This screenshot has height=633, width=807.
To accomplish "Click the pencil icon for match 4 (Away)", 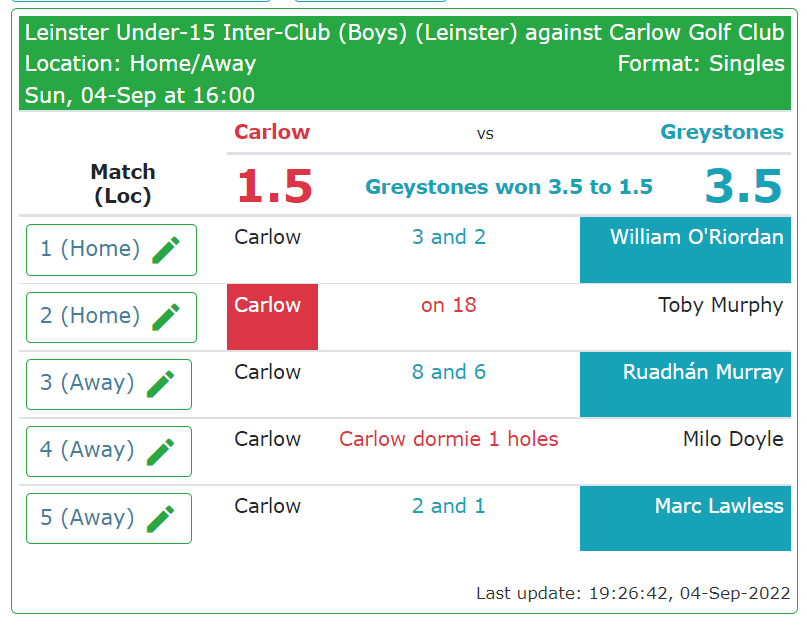I will [161, 451].
